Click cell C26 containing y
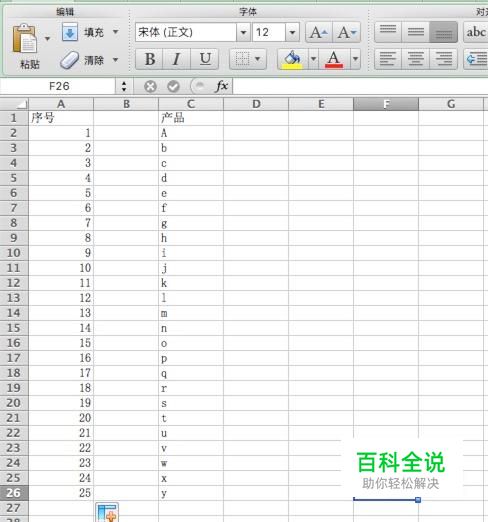 coord(191,493)
